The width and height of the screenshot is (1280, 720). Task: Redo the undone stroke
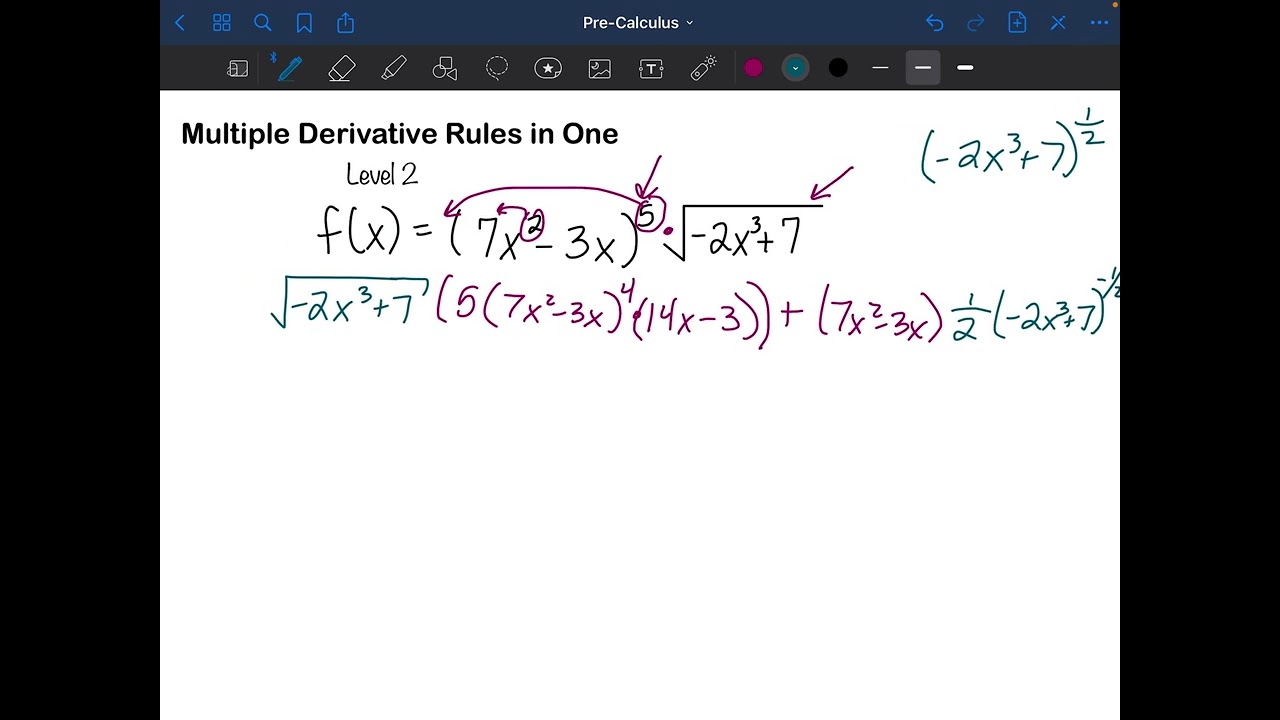[976, 23]
